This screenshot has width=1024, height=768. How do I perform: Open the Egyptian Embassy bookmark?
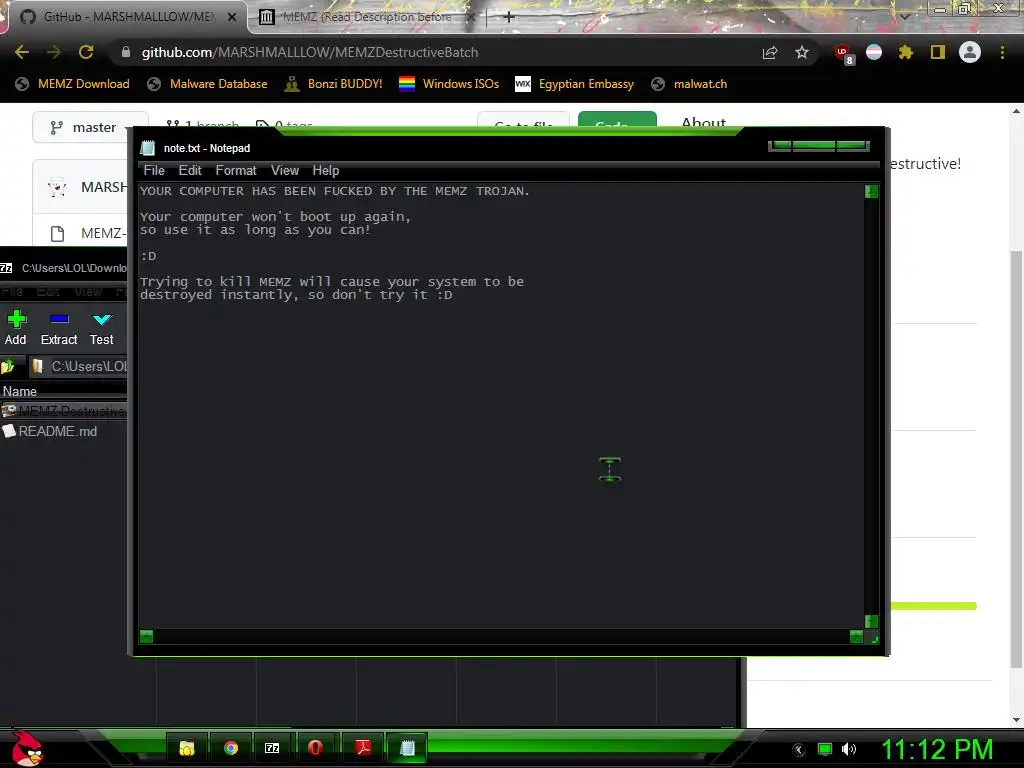click(x=575, y=84)
